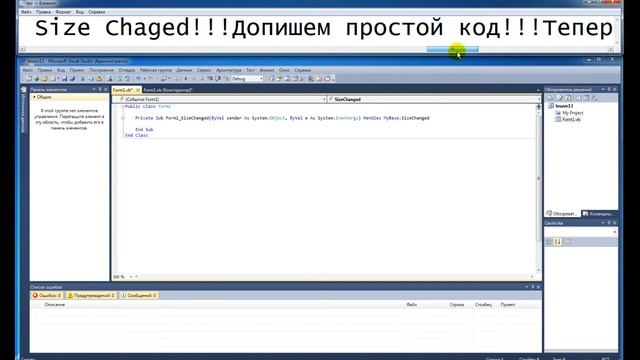The width and height of the screenshot is (640, 360).
Task: Open the Отладка menu
Action: click(x=127, y=70)
